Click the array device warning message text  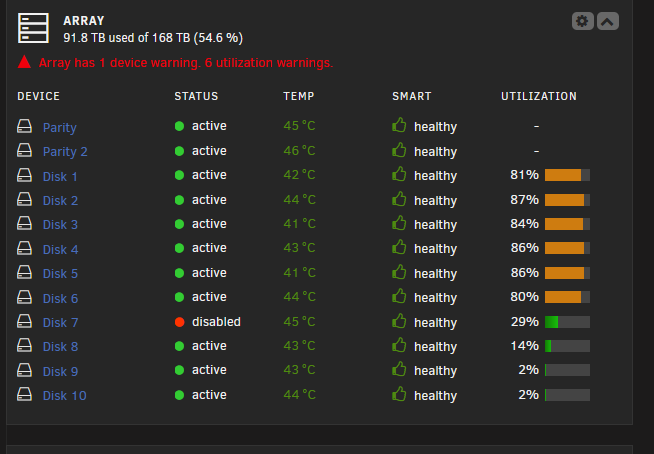[x=186, y=63]
